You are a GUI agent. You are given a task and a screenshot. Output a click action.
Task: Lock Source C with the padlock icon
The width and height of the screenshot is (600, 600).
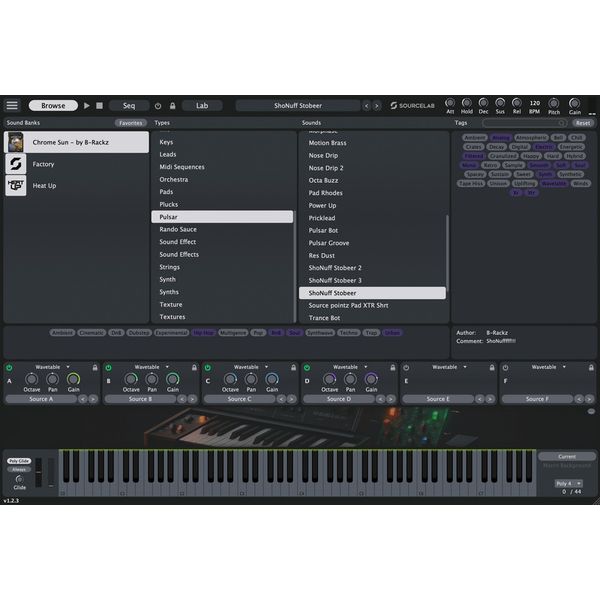(x=293, y=367)
